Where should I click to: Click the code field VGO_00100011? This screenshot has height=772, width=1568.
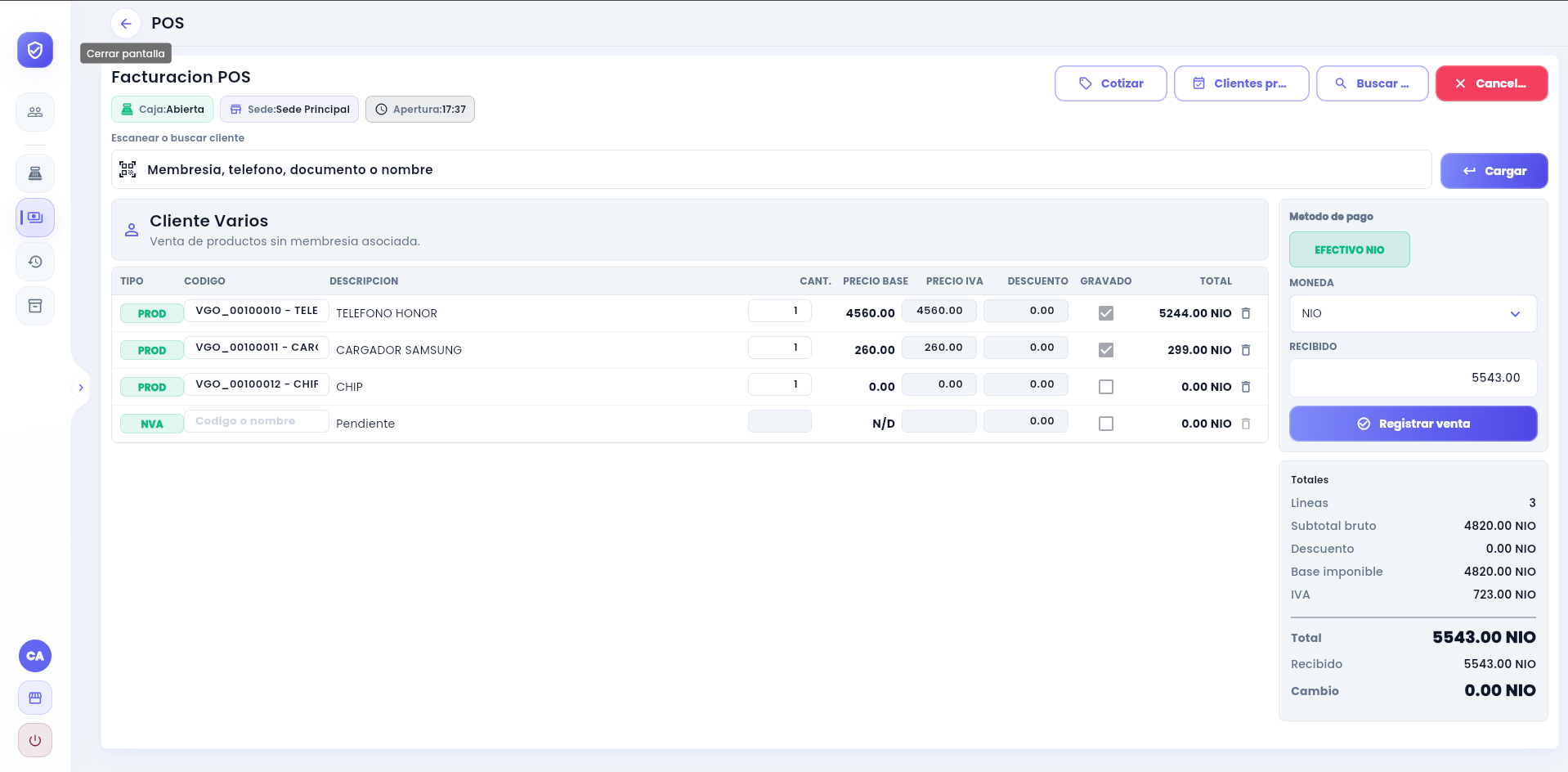pyautogui.click(x=257, y=348)
